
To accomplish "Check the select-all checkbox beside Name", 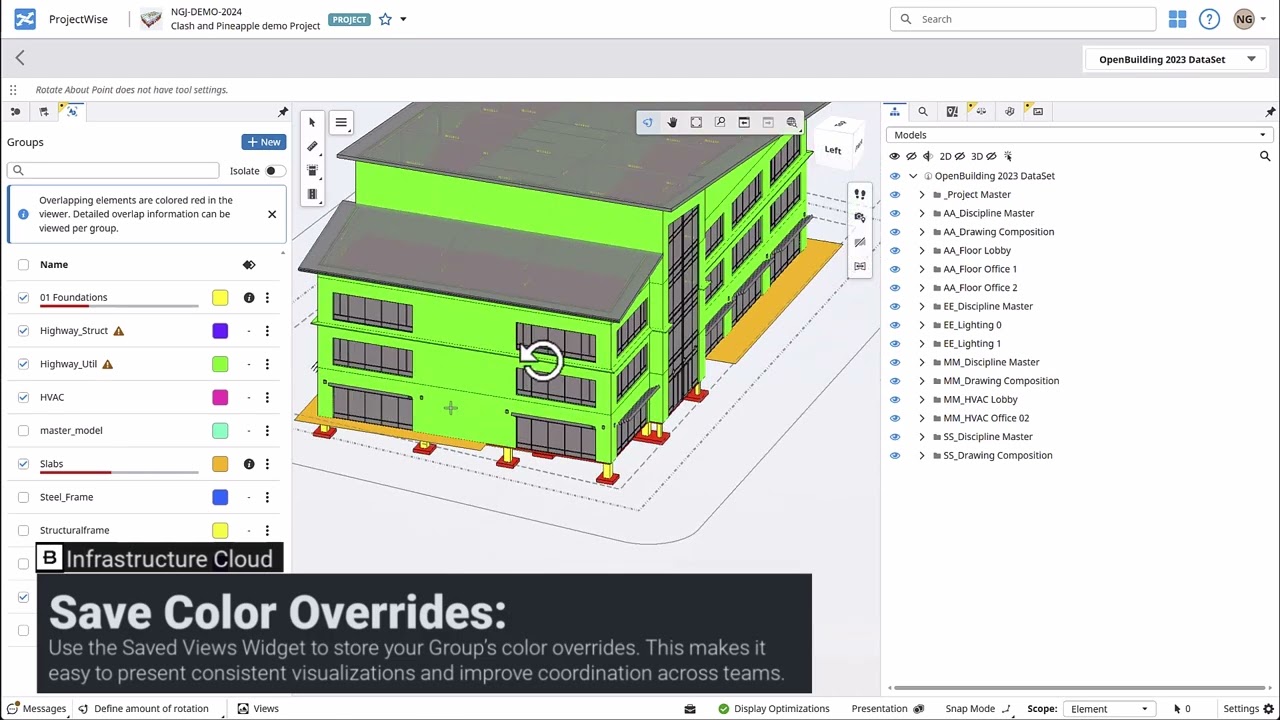I will coord(23,265).
